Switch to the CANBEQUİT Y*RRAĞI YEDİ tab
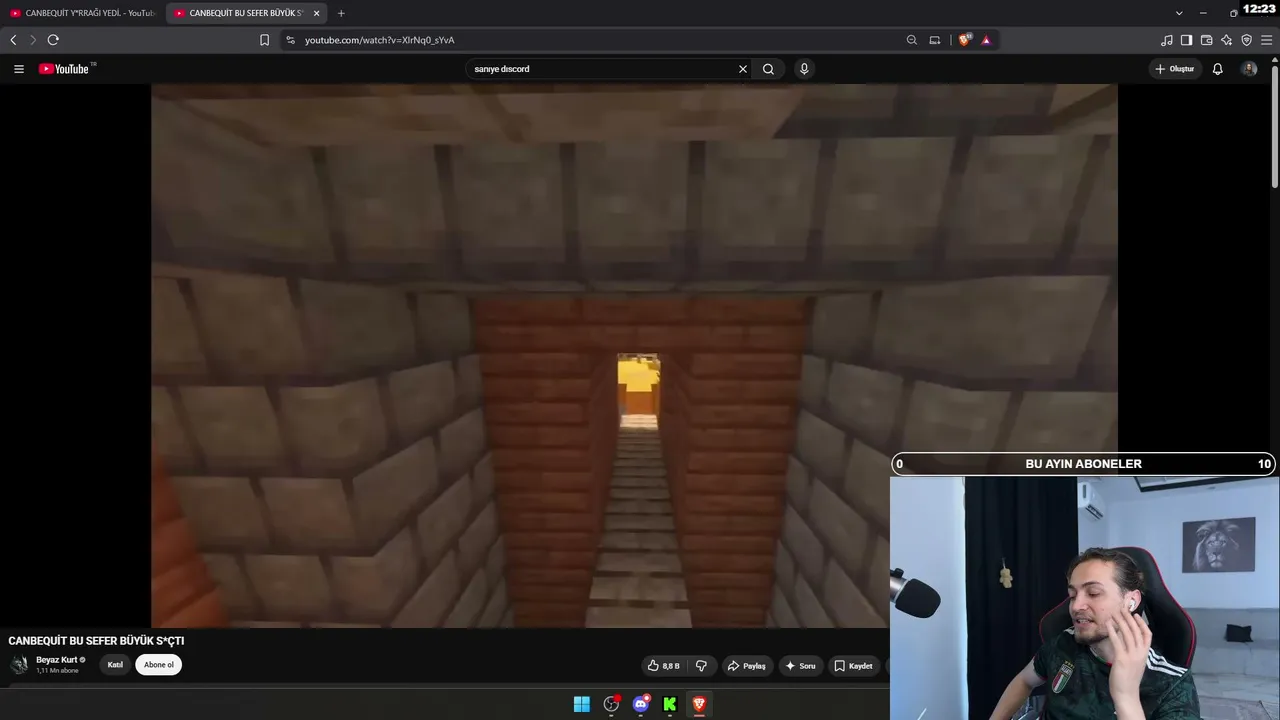The image size is (1280, 720). (x=82, y=13)
